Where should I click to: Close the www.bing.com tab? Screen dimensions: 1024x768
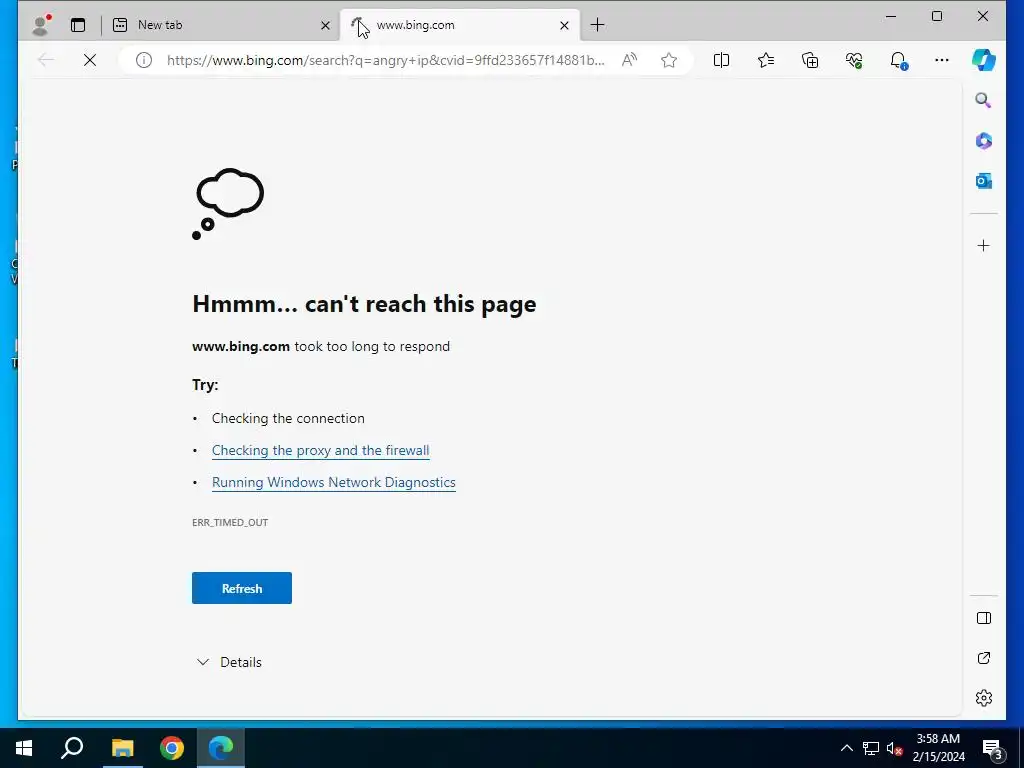564,25
